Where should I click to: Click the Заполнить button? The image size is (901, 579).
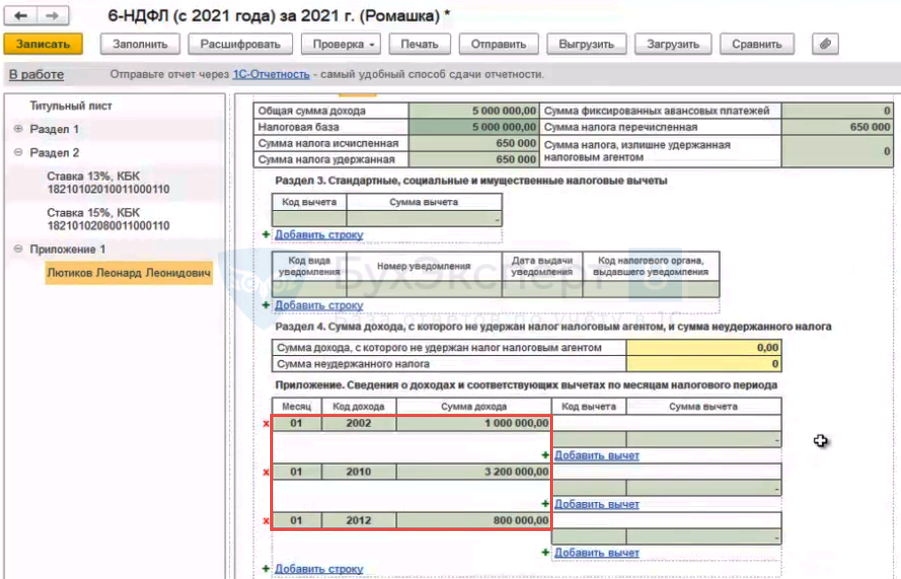139,44
